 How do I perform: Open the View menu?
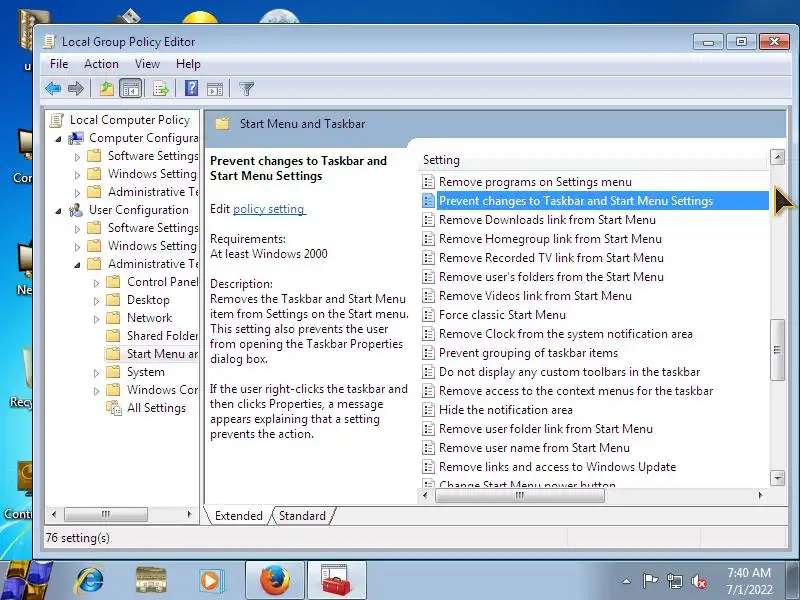pos(147,64)
